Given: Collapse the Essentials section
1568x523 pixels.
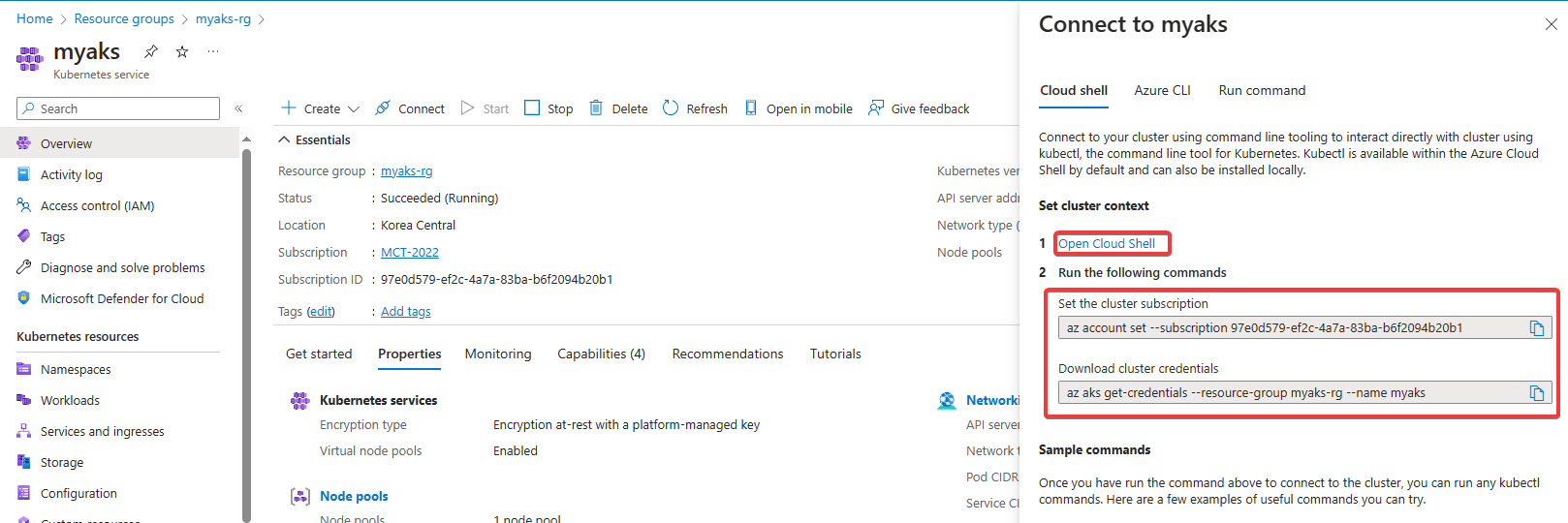Looking at the screenshot, I should tap(285, 139).
